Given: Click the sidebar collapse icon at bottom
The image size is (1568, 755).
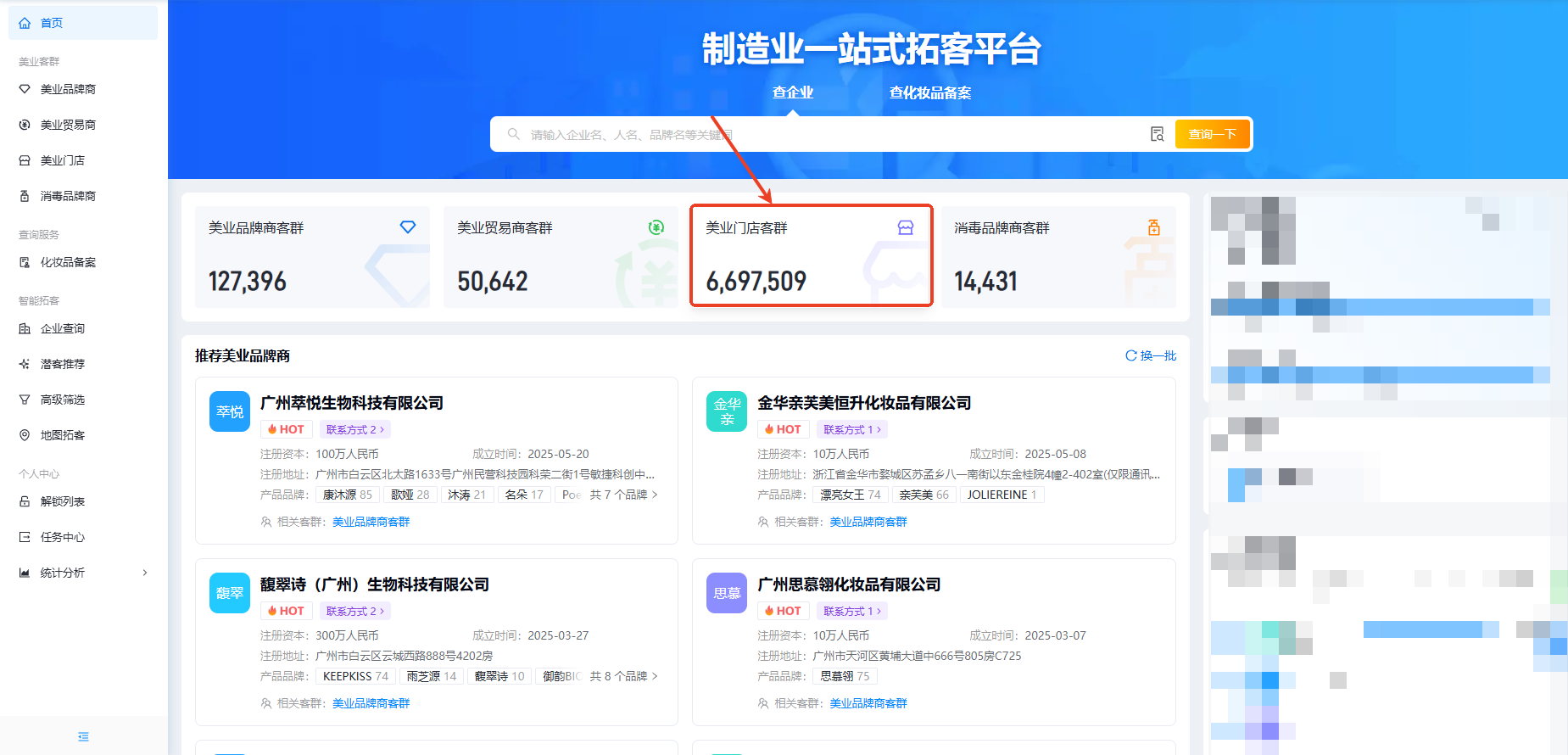Looking at the screenshot, I should [x=83, y=736].
